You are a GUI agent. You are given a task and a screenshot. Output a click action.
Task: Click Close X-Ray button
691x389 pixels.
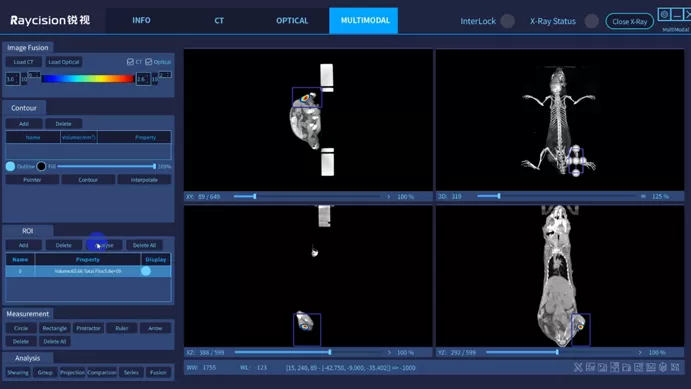(629, 21)
